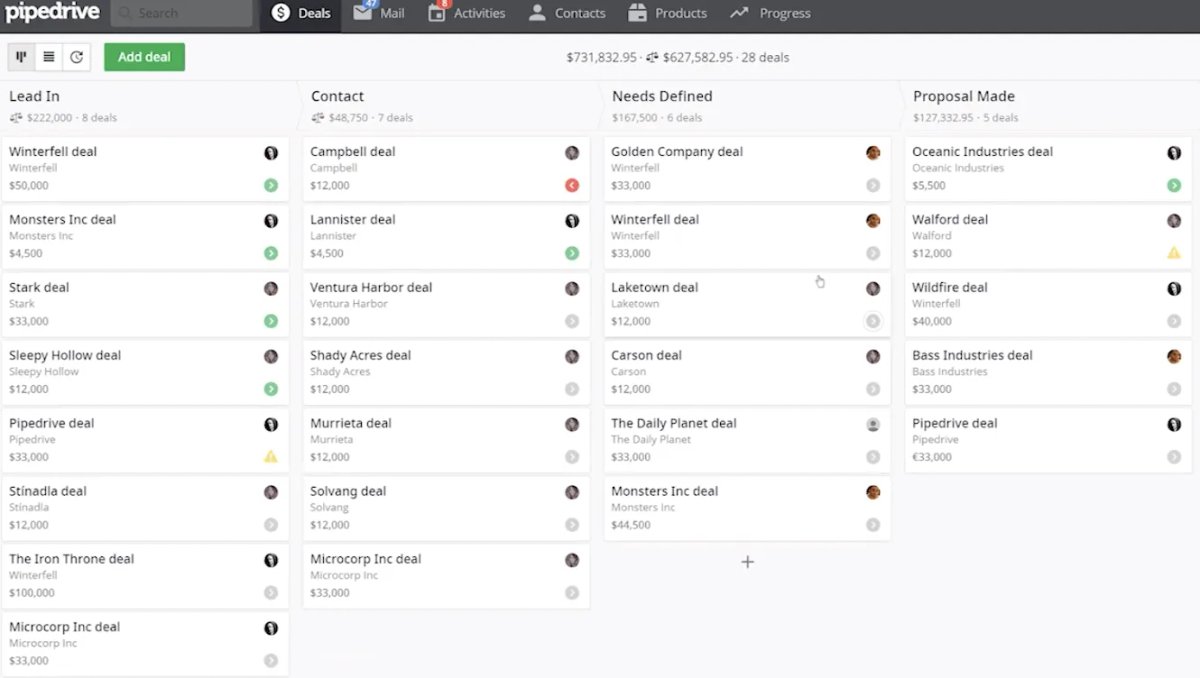The width and height of the screenshot is (1200, 678).
Task: Open the Stark deal
Action: (x=145, y=305)
